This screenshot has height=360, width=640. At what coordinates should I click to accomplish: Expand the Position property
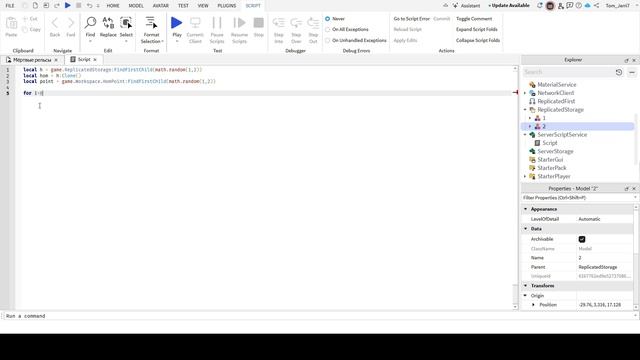tap(533, 305)
